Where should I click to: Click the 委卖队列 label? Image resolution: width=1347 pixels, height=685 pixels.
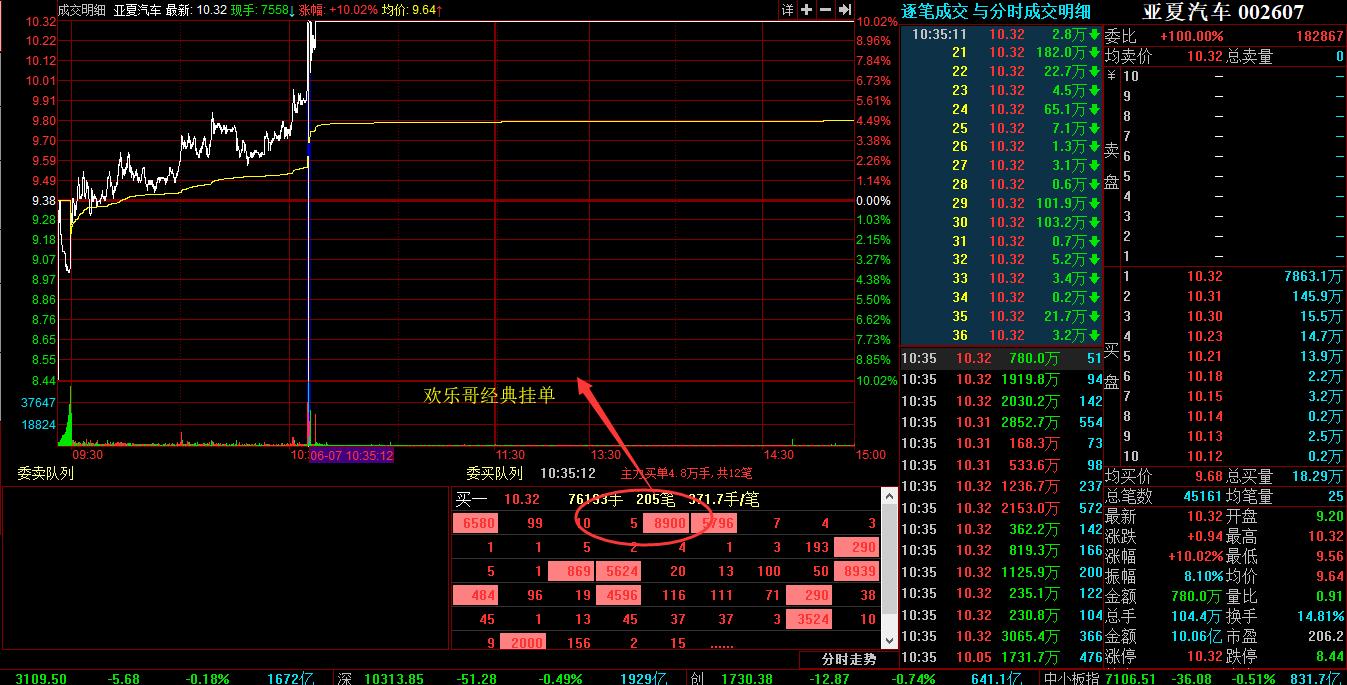click(x=45, y=473)
